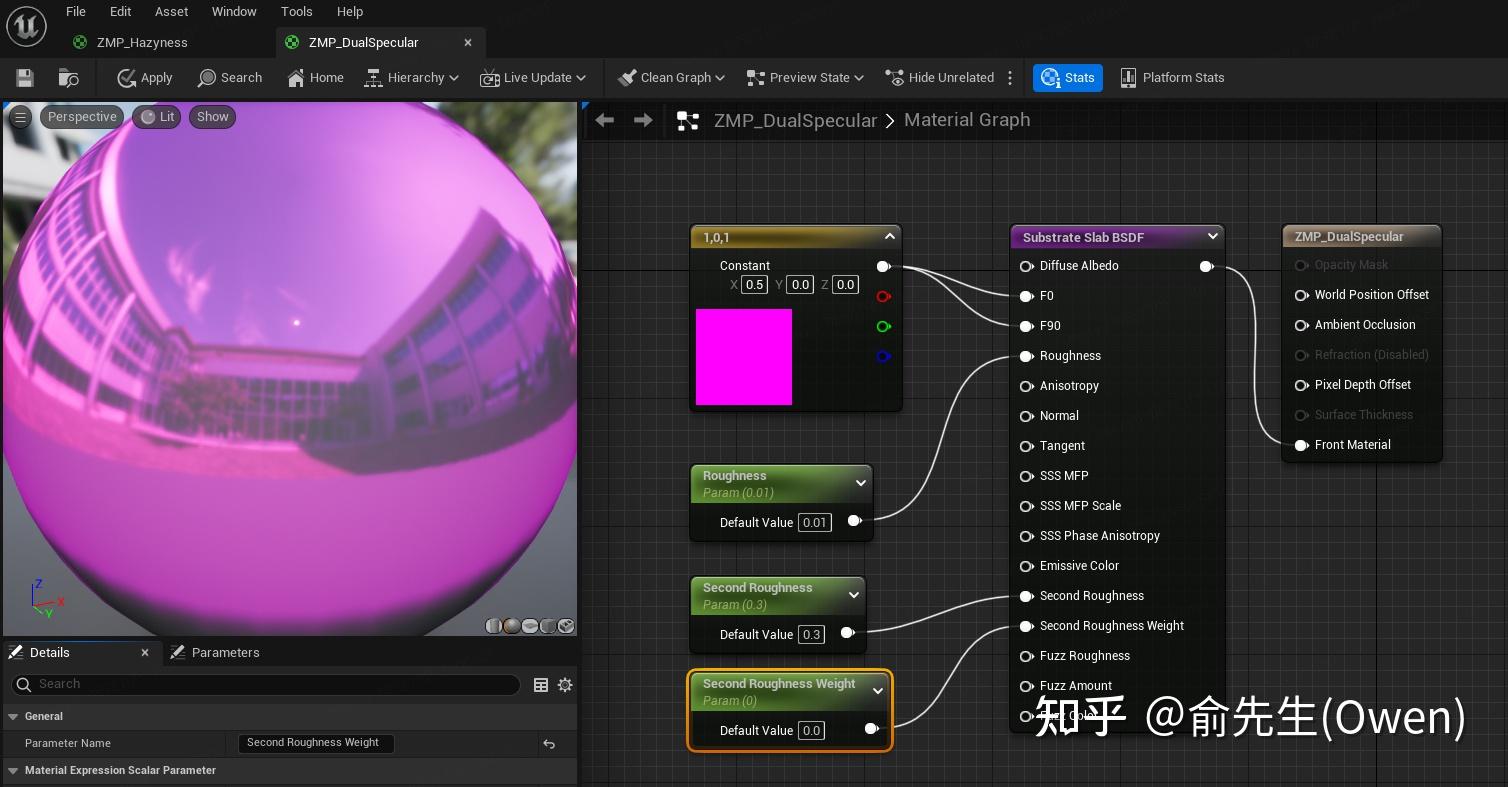Click the forward navigation arrow
The width and height of the screenshot is (1508, 787).
tap(643, 120)
